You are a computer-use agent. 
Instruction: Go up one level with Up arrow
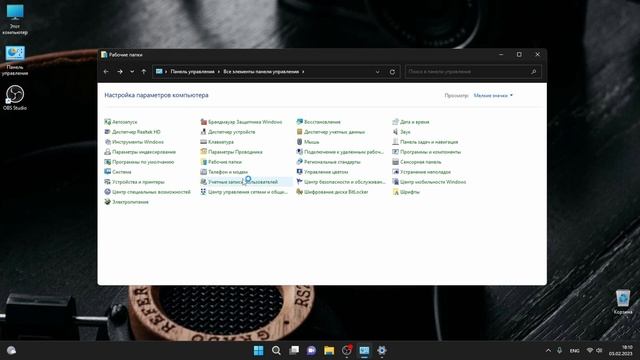[144, 72]
